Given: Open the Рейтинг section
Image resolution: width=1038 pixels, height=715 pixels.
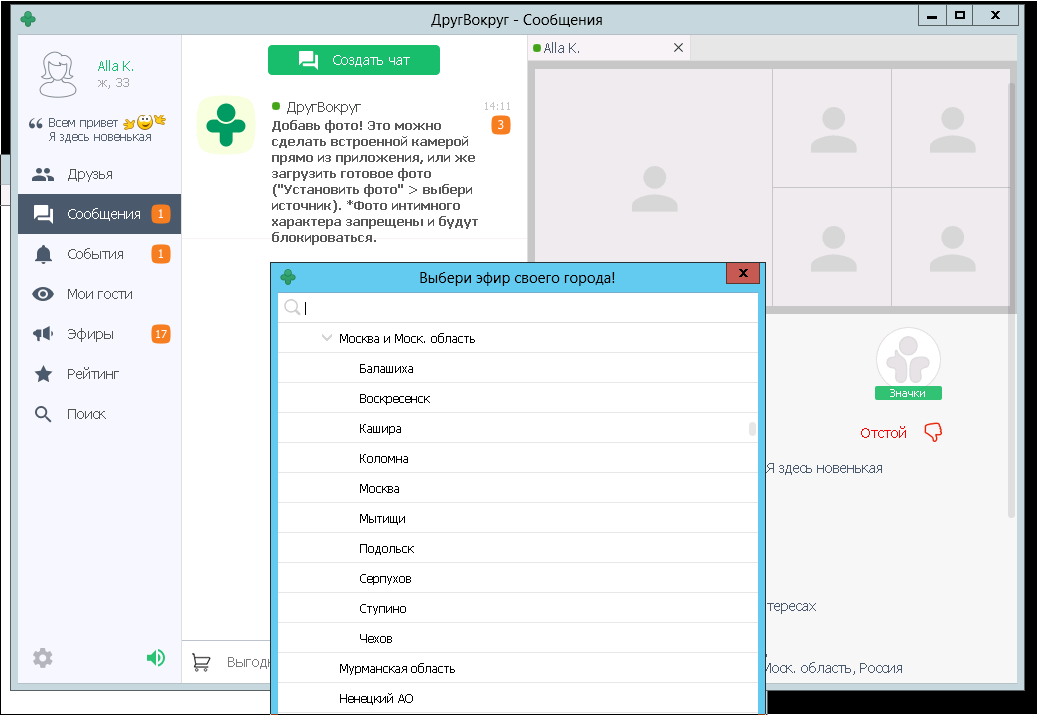Looking at the screenshot, I should 99,374.
